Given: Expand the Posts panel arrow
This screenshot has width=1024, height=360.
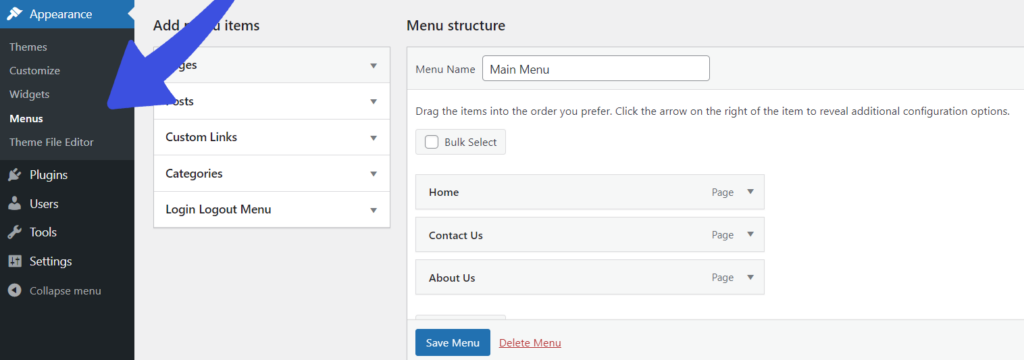Looking at the screenshot, I should pos(374,101).
